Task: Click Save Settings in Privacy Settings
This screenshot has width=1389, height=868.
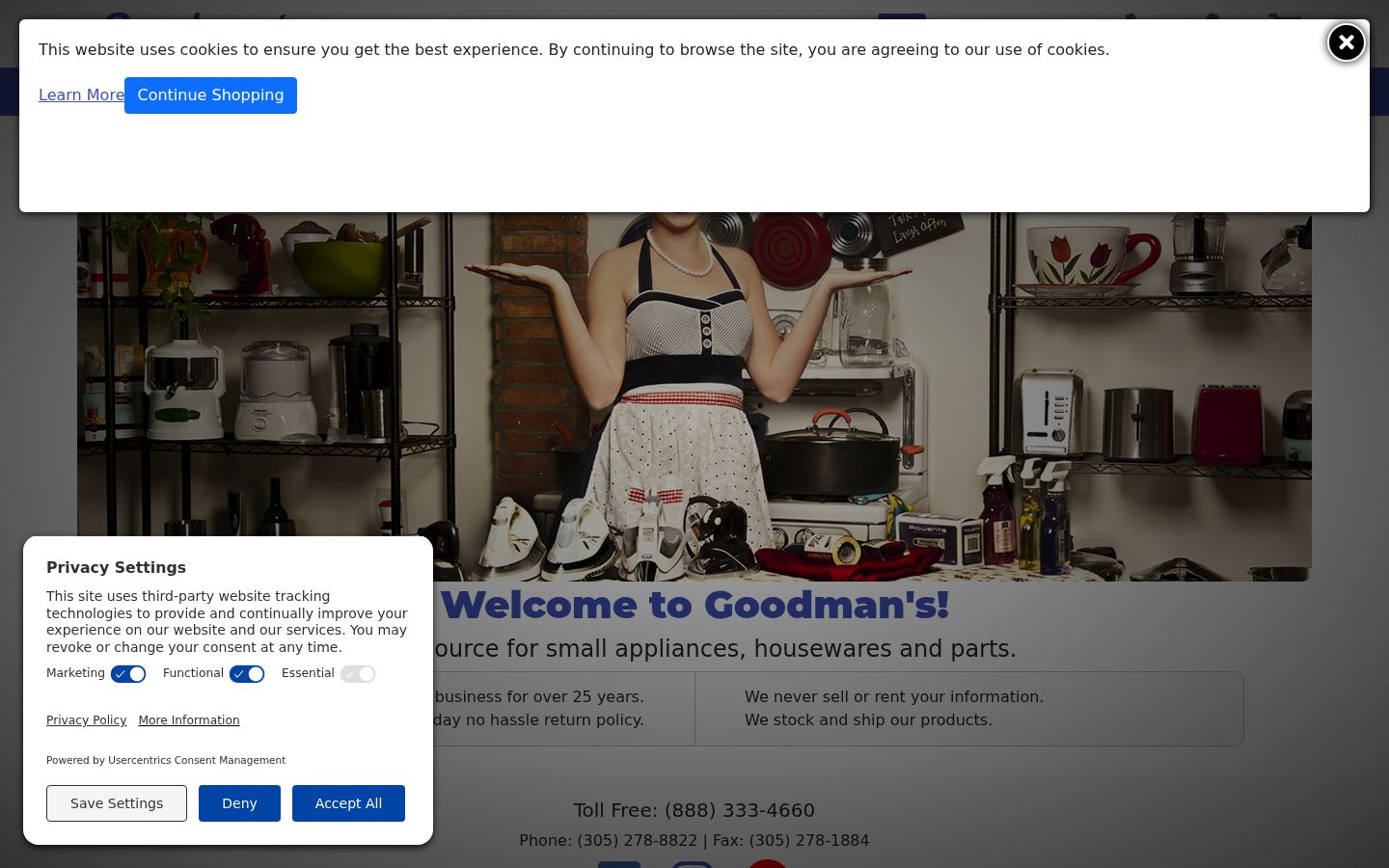Action: coord(117,803)
